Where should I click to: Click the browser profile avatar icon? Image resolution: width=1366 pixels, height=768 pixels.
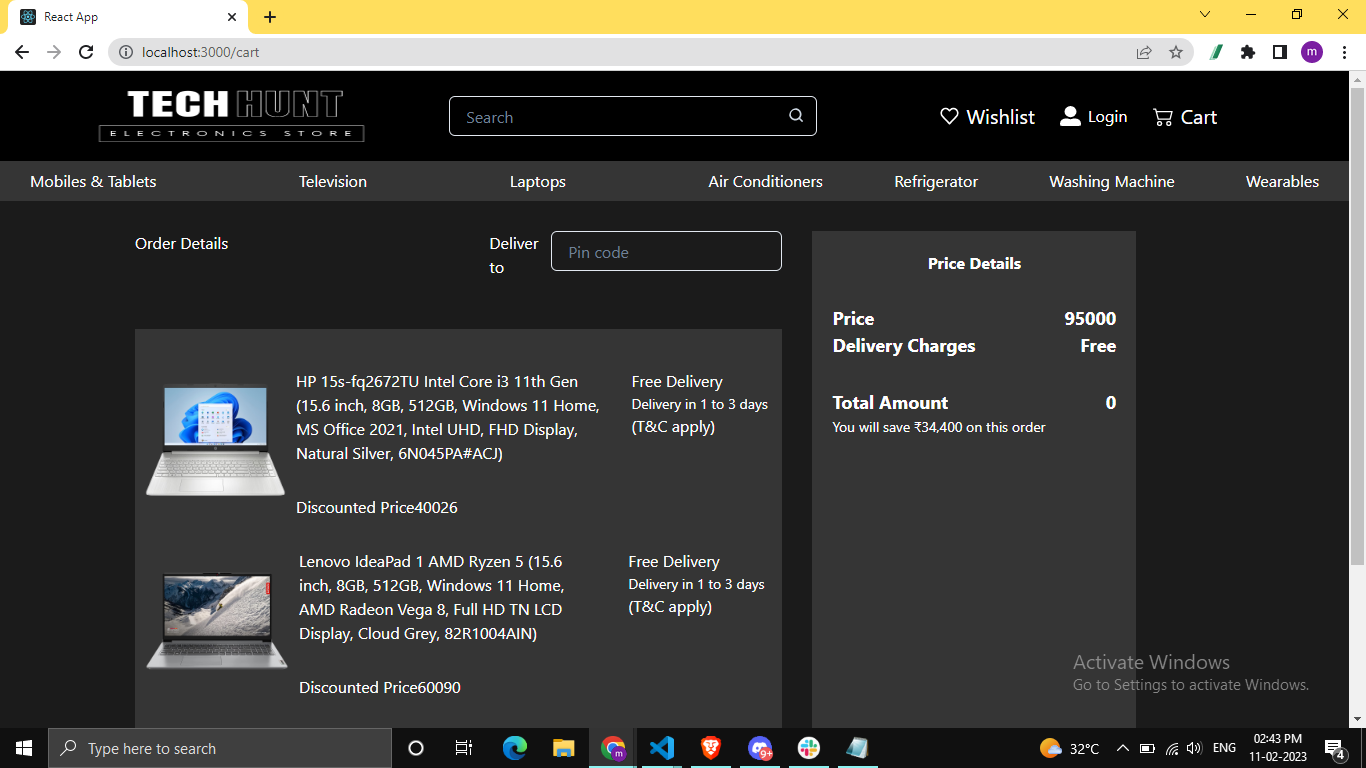1311,50
